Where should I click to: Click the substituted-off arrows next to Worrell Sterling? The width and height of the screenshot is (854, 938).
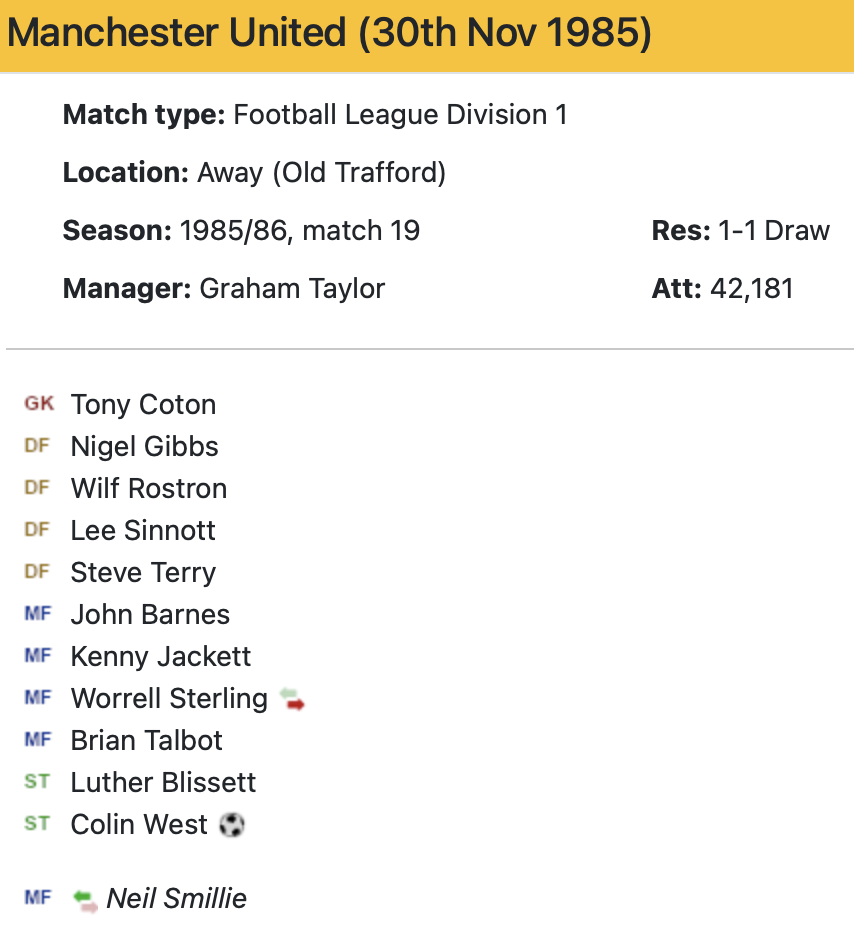[x=291, y=699]
